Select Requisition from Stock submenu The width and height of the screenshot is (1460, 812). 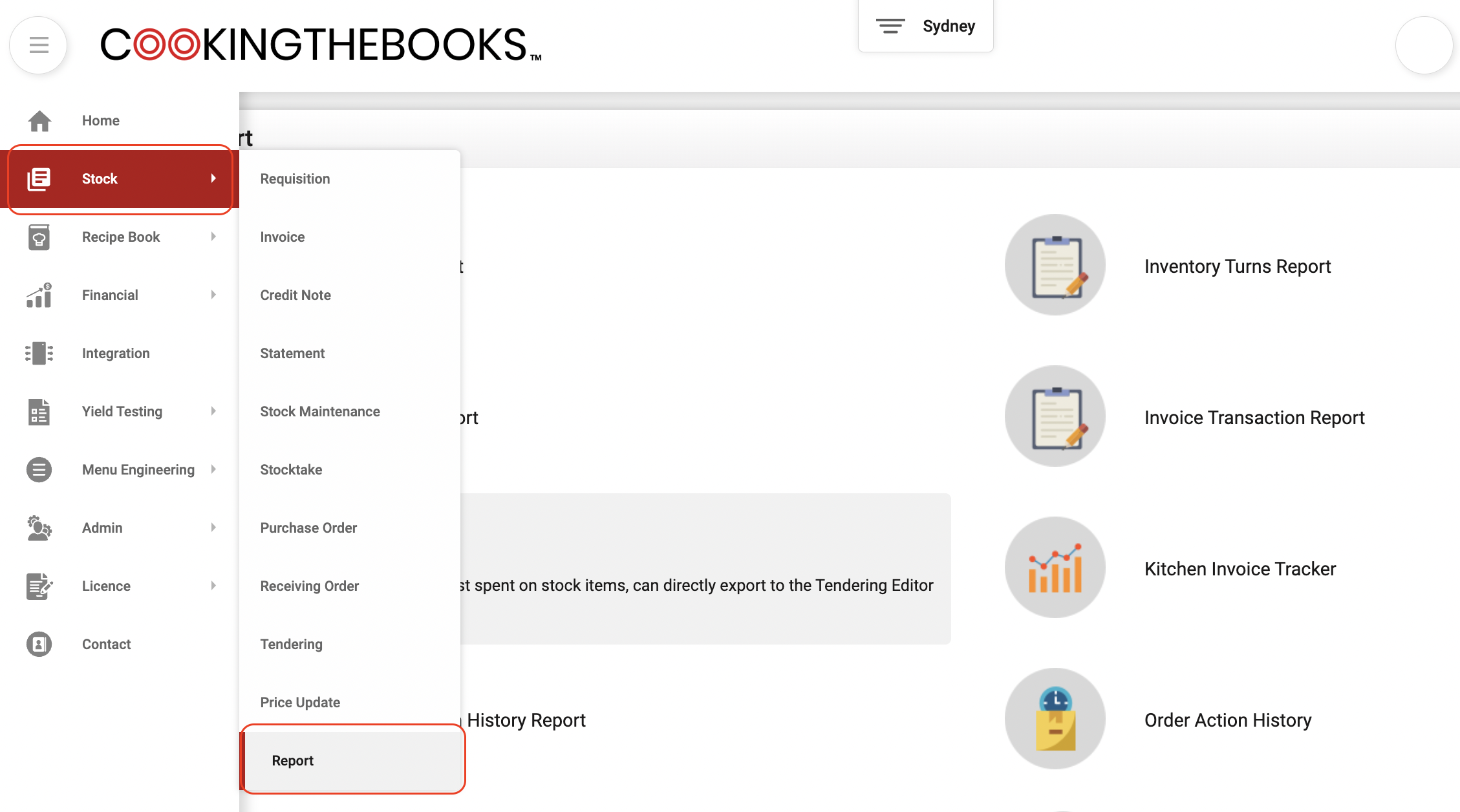[x=350, y=179]
